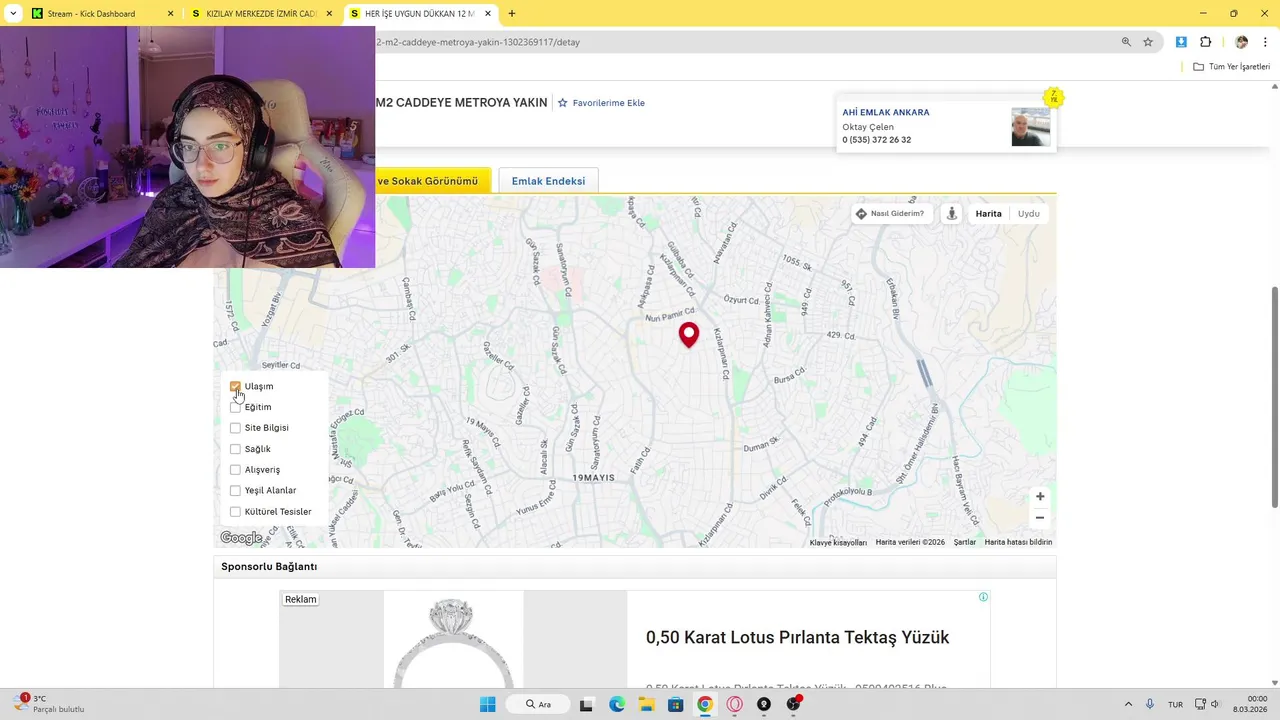1280x720 pixels.
Task: Zoom in the map with plus button
Action: click(x=1040, y=497)
